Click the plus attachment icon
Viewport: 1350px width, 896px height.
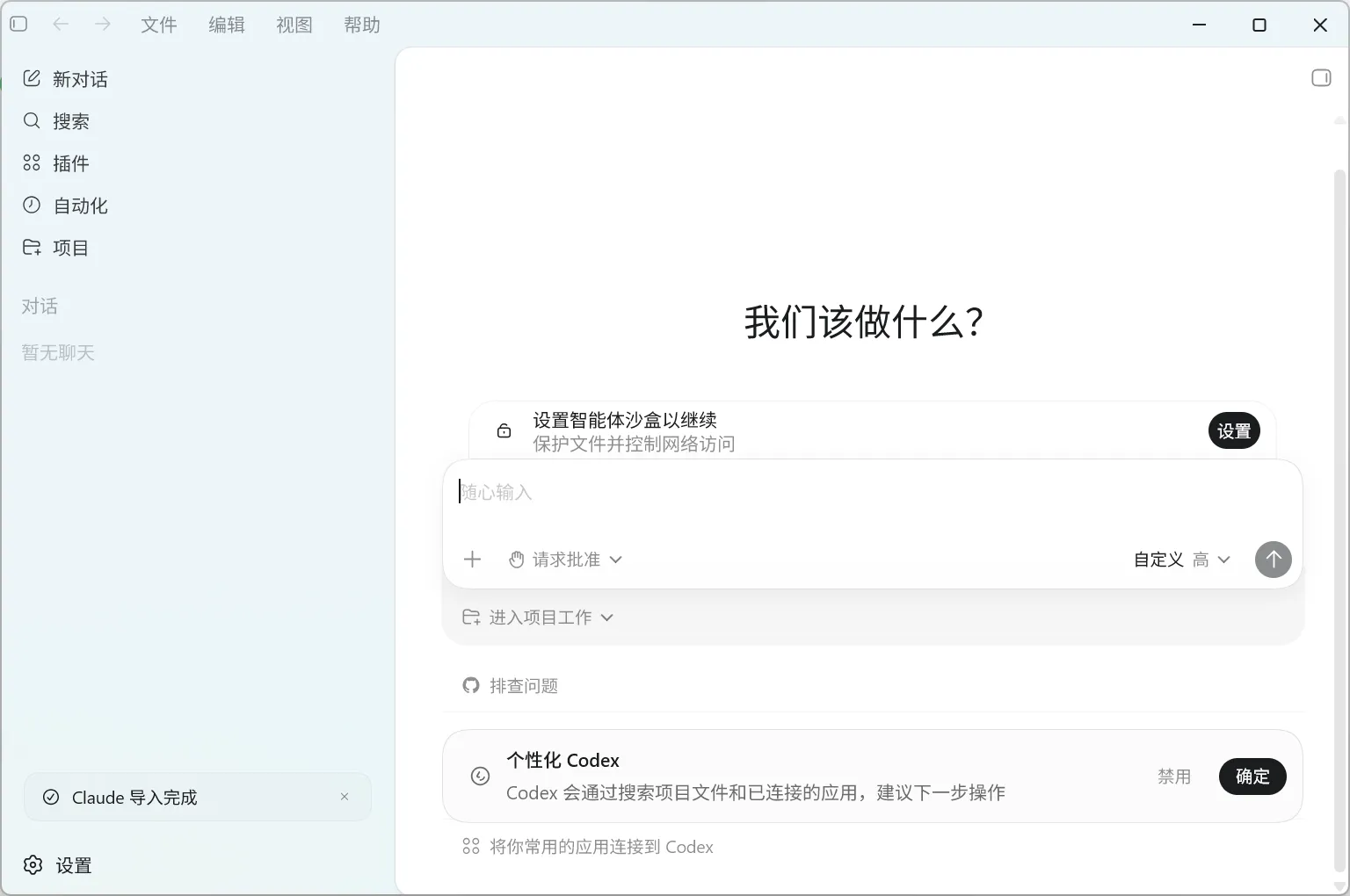(472, 560)
